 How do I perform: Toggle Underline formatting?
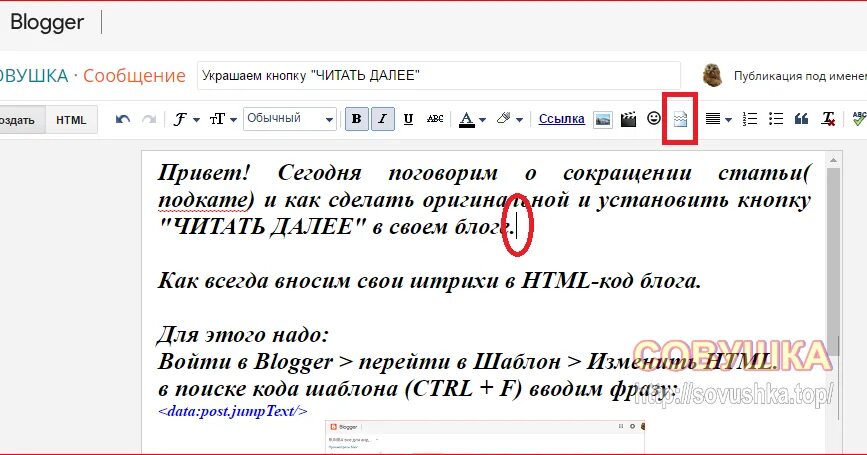[408, 119]
